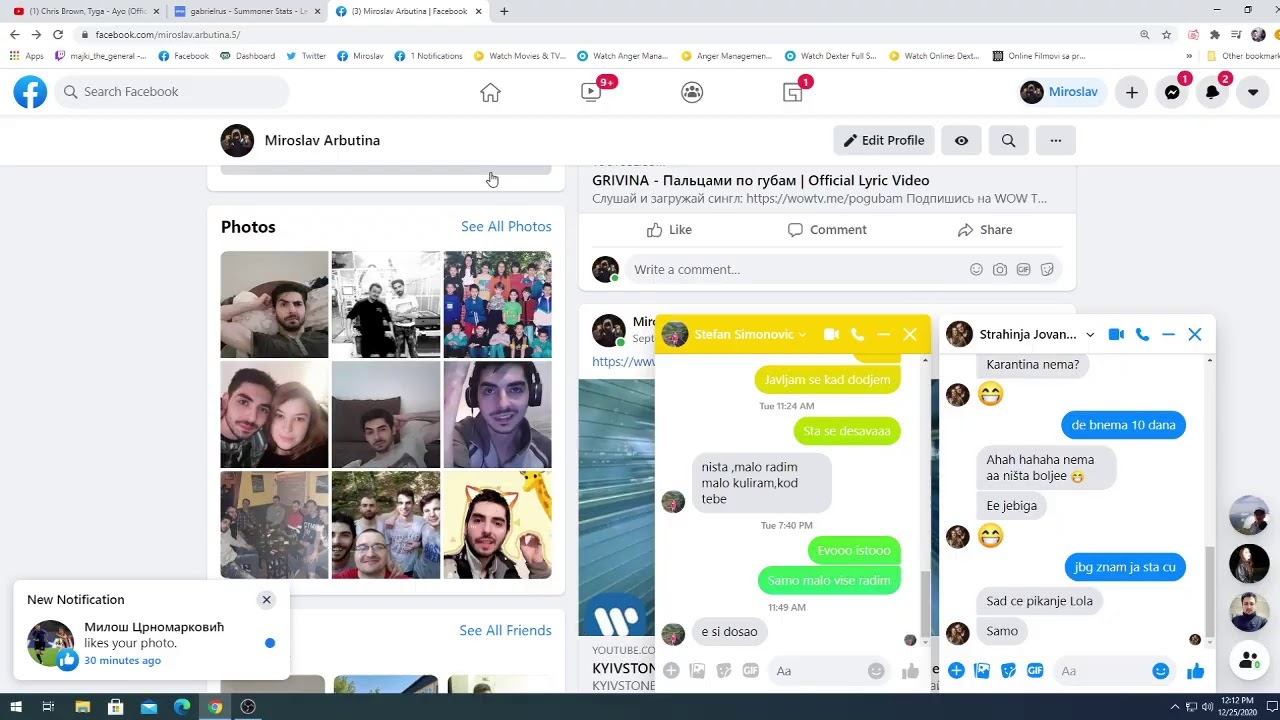The image size is (1280, 720).
Task: Start voice call with Strahinja Jovanovic
Action: tap(1142, 334)
